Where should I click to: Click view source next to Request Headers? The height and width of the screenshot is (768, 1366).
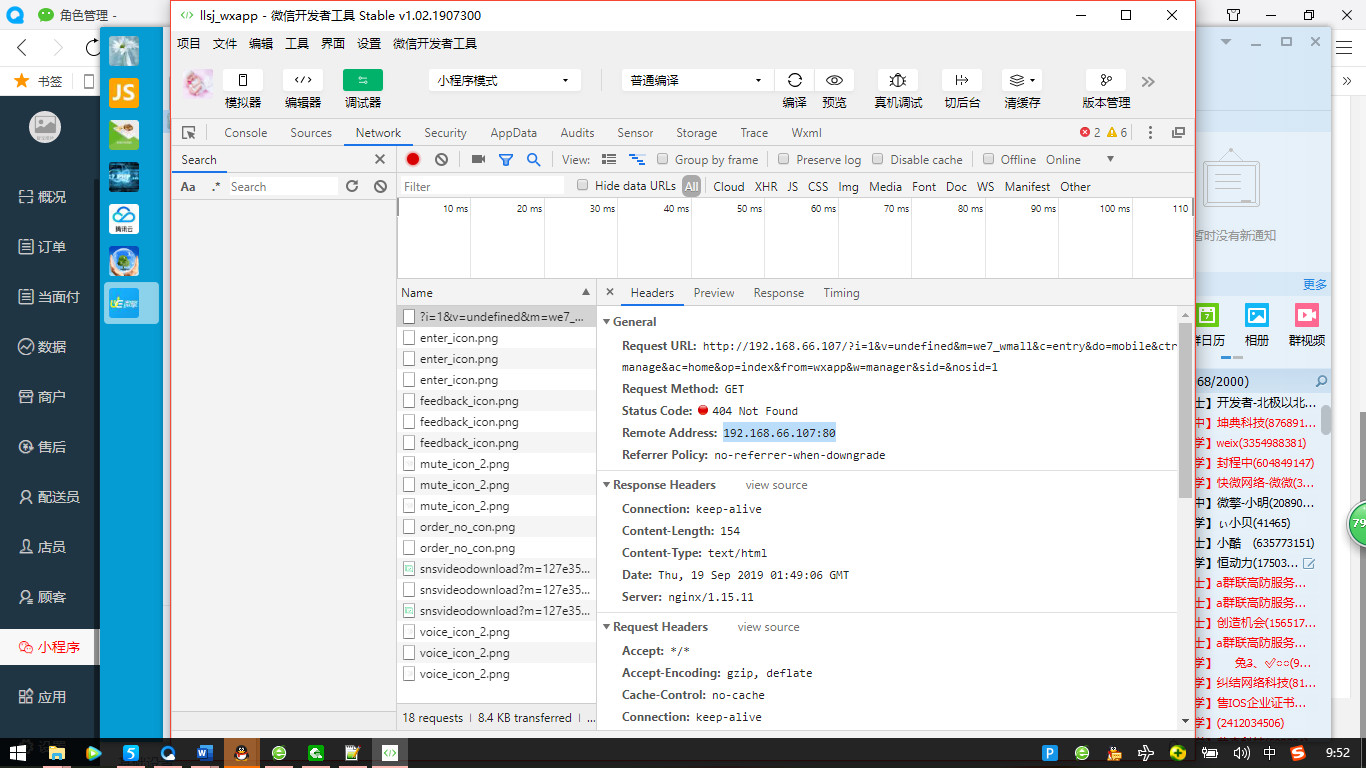tap(768, 627)
